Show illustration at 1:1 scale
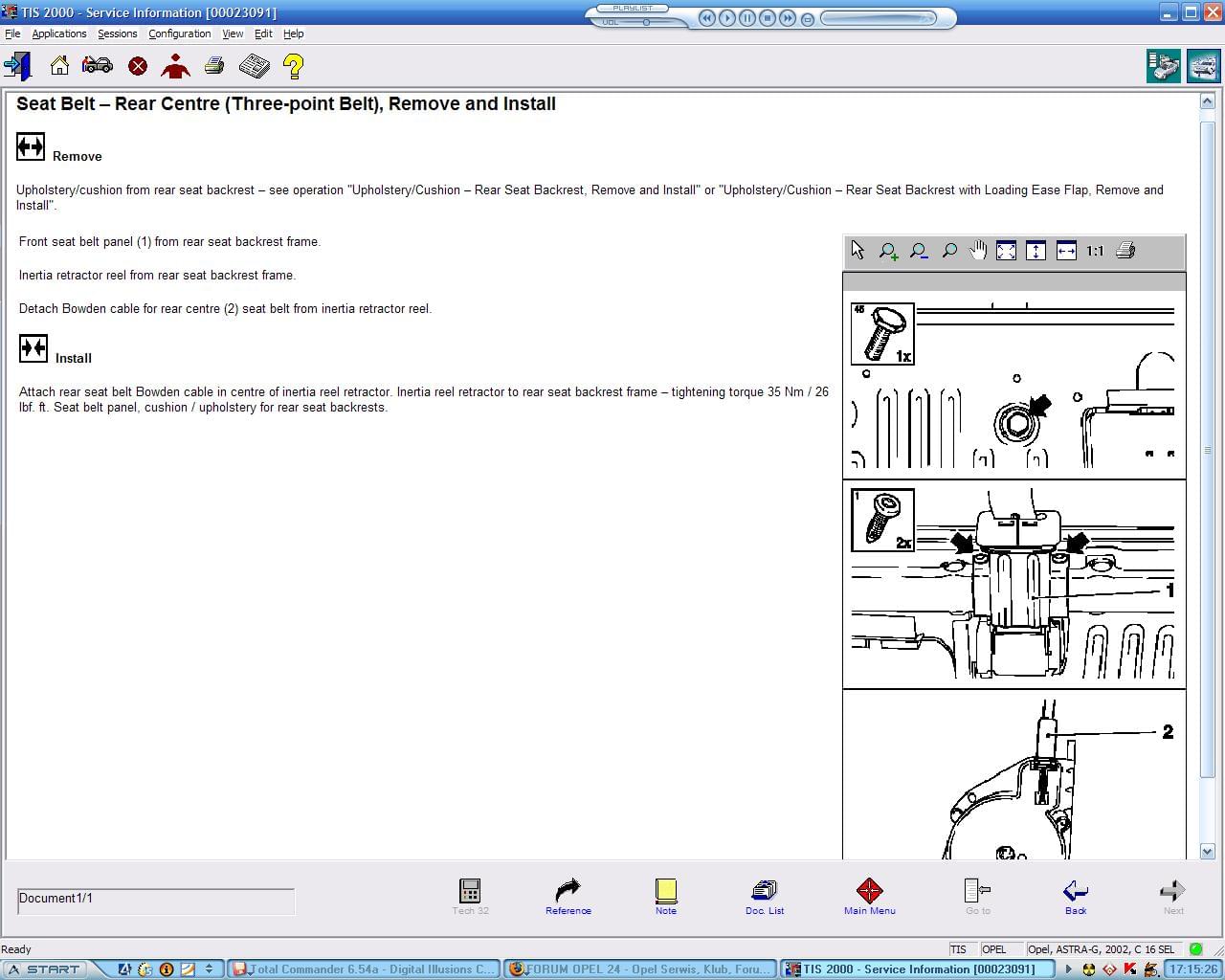 coord(1095,251)
